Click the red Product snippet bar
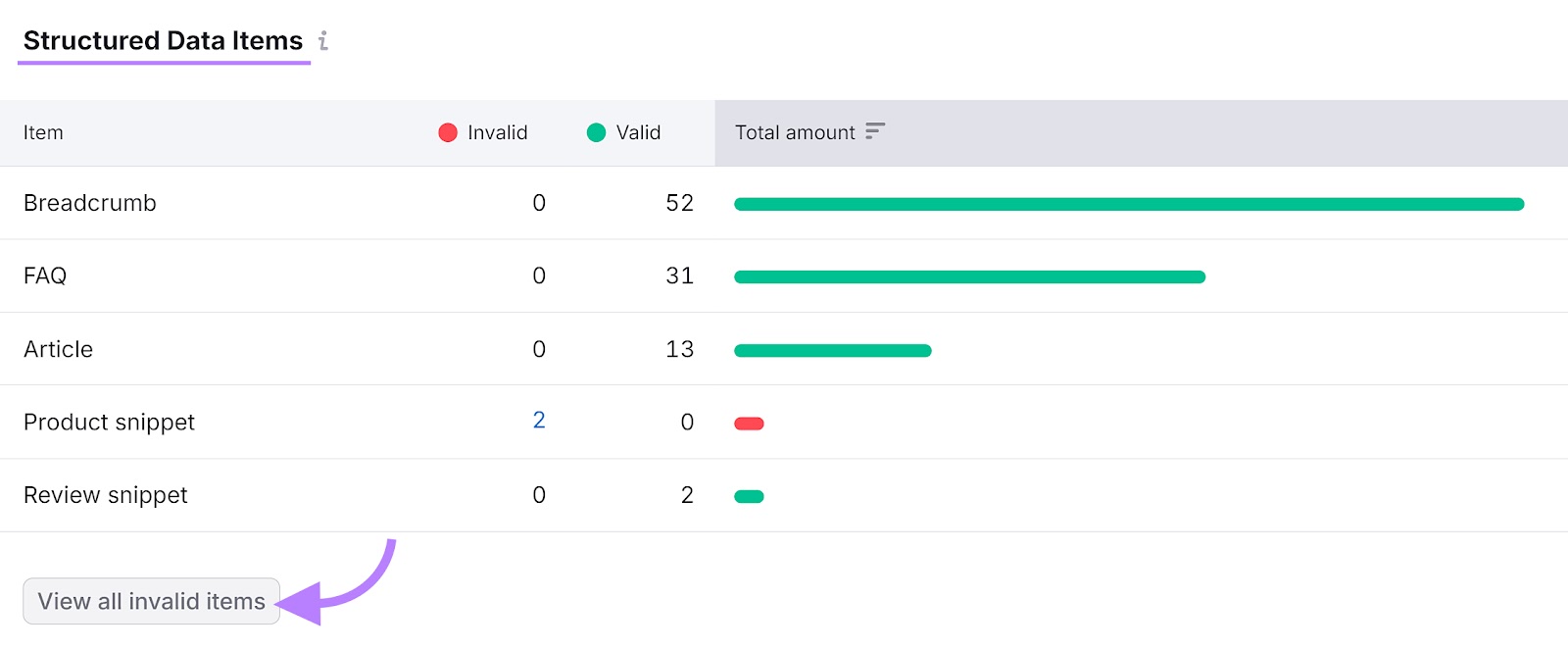Screen dimensions: 1568x650 click(749, 424)
